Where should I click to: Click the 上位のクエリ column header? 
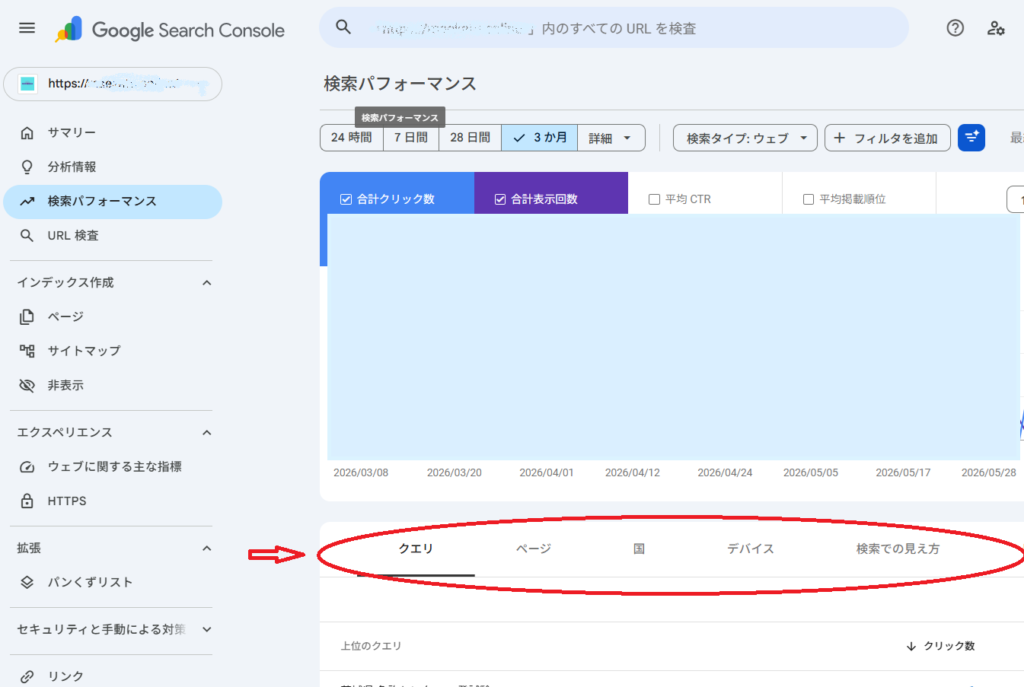[x=371, y=646]
